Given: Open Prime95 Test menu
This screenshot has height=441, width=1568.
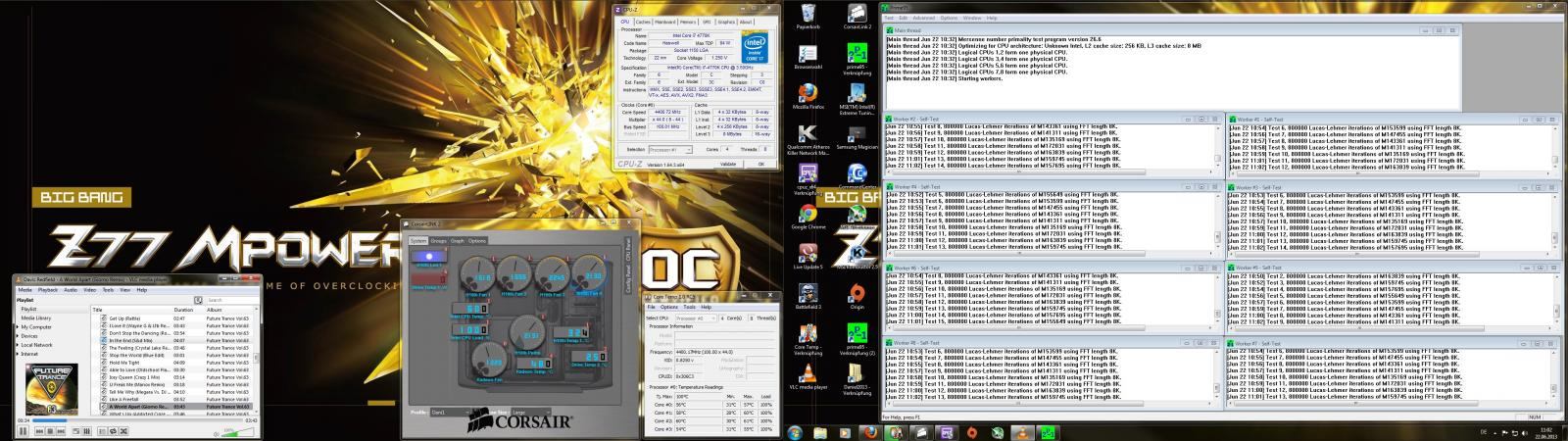Looking at the screenshot, I should 889,18.
